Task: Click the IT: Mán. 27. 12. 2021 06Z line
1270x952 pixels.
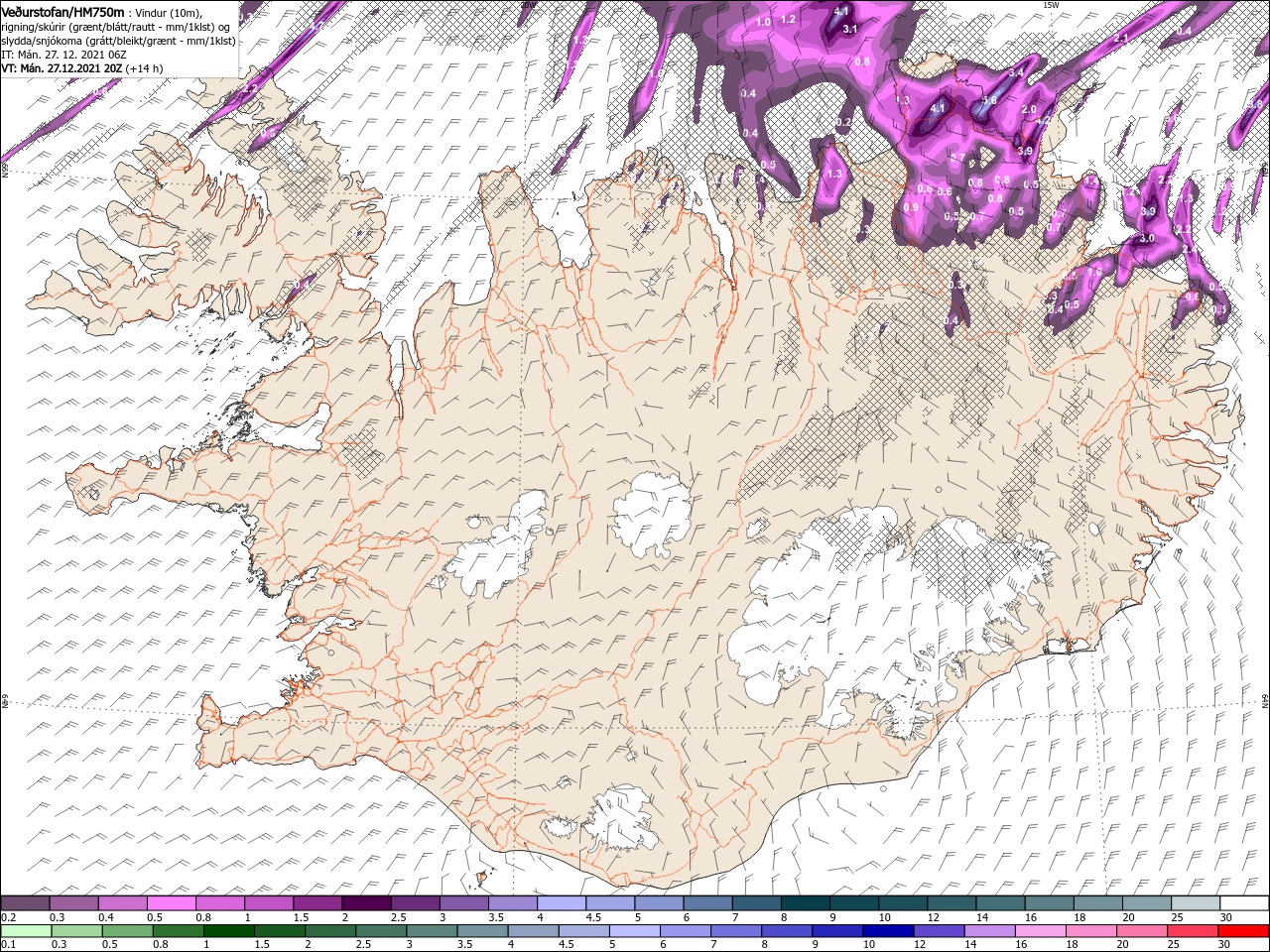Action: pos(65,55)
